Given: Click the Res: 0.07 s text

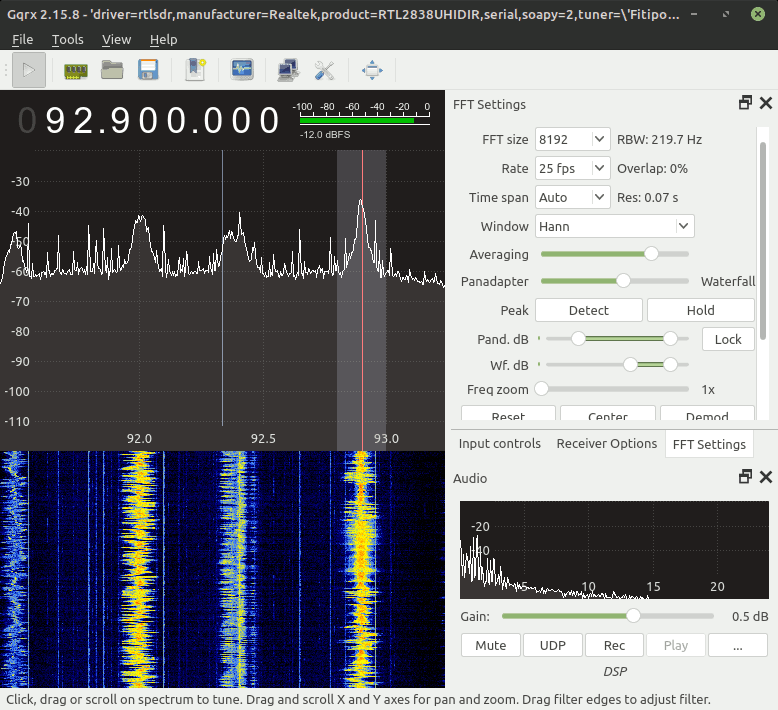Looking at the screenshot, I should (x=648, y=197).
